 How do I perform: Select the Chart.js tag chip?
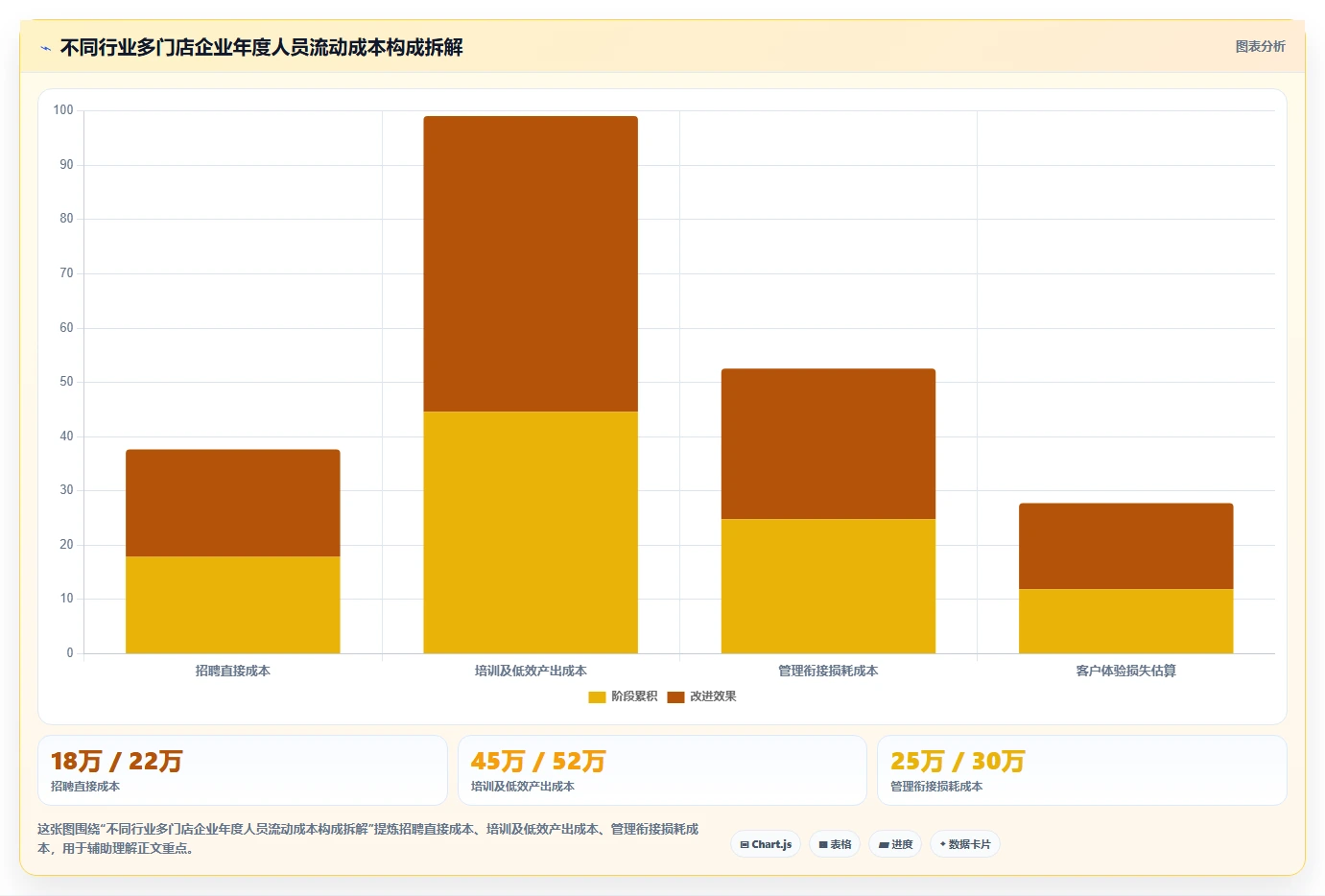(x=766, y=844)
